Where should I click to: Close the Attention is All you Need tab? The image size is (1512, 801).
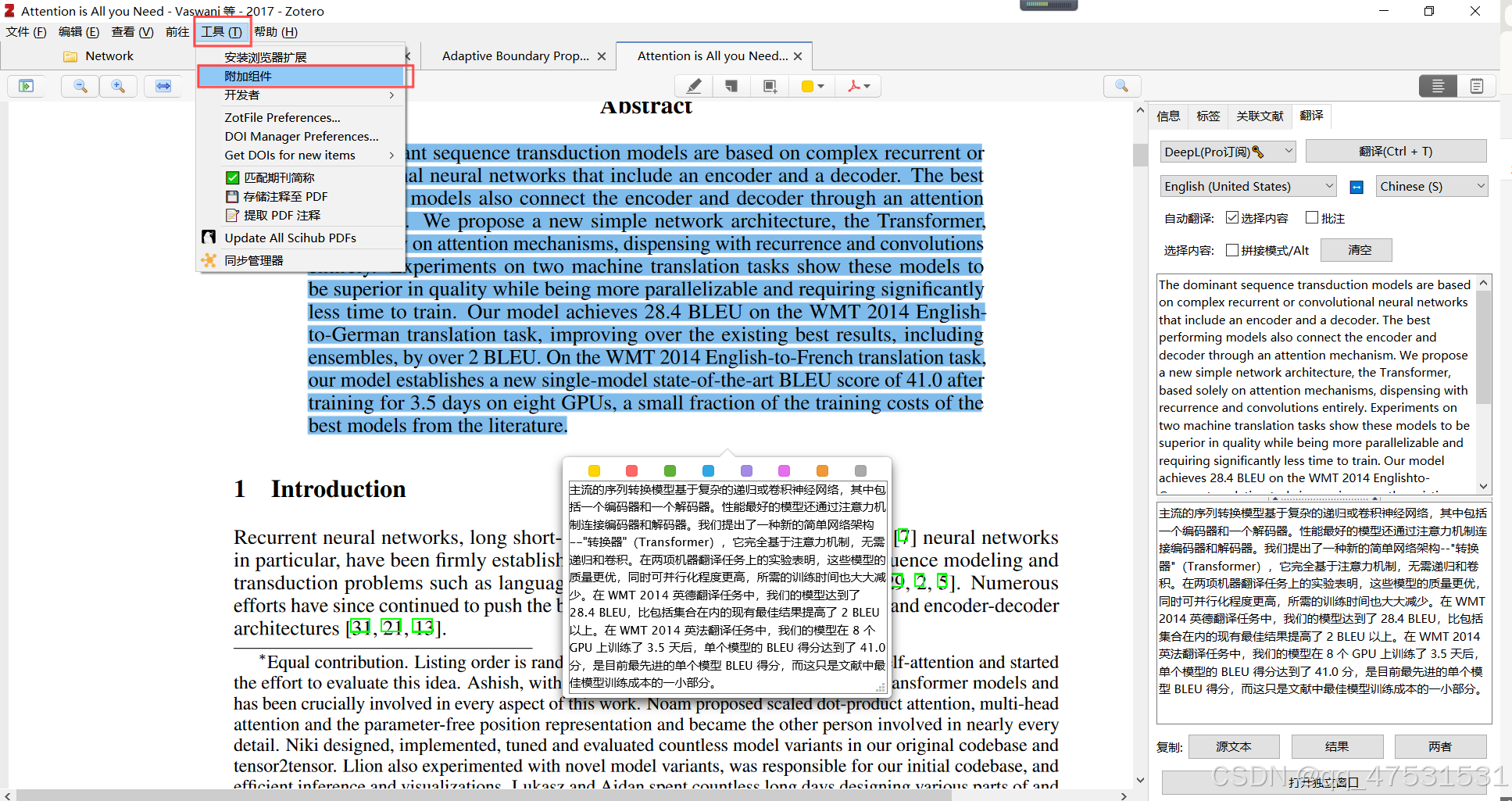798,56
